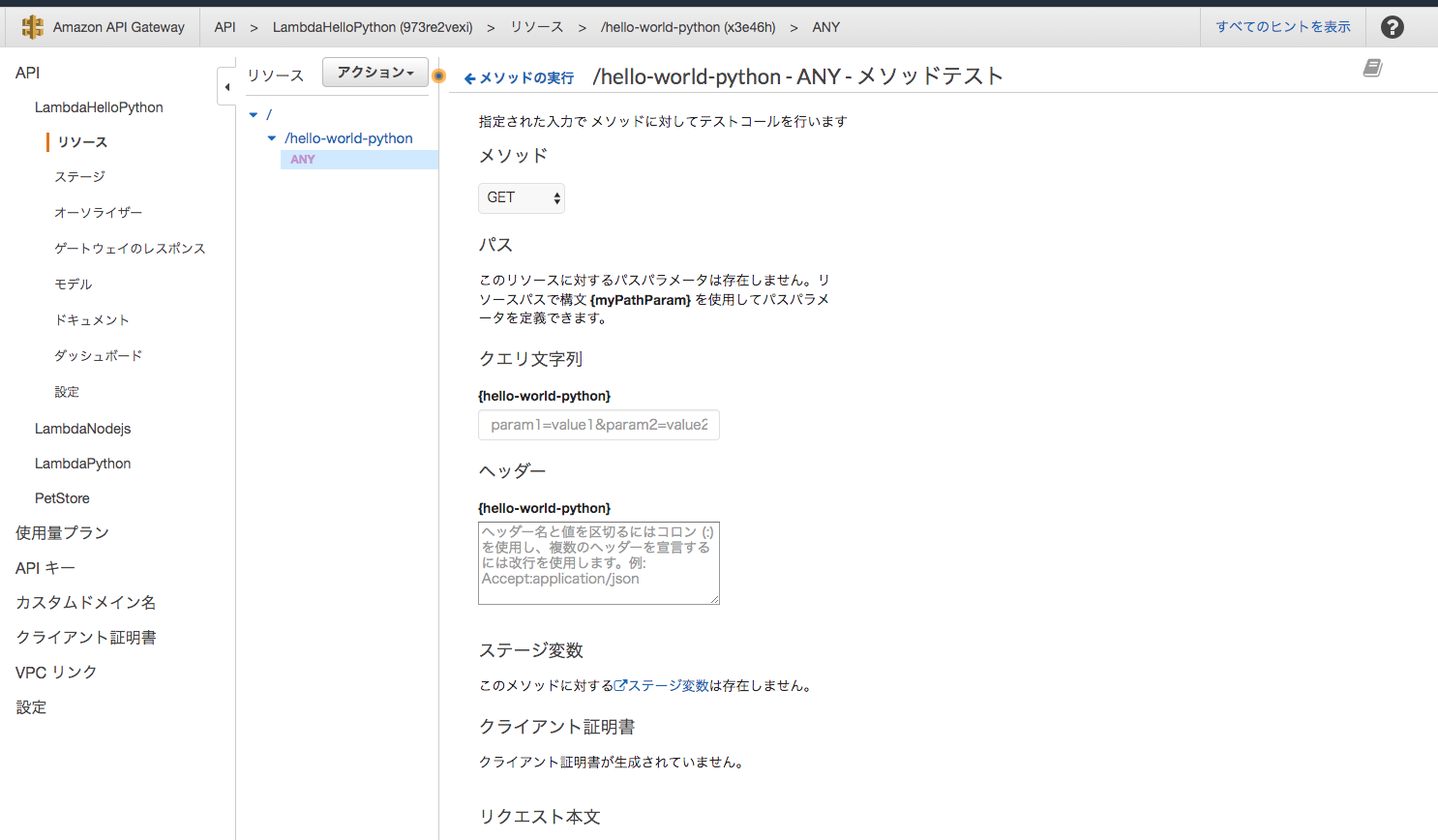
Task: Open LambdaHelloPython in sidebar
Action: (x=99, y=107)
